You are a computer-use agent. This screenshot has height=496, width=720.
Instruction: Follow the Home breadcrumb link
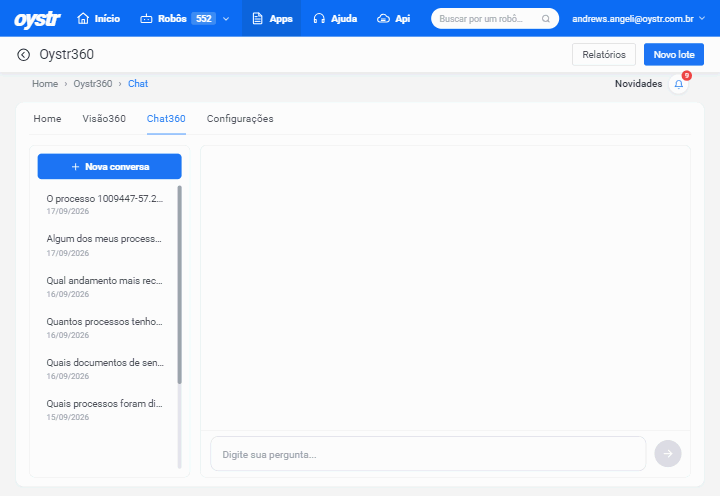(x=45, y=84)
